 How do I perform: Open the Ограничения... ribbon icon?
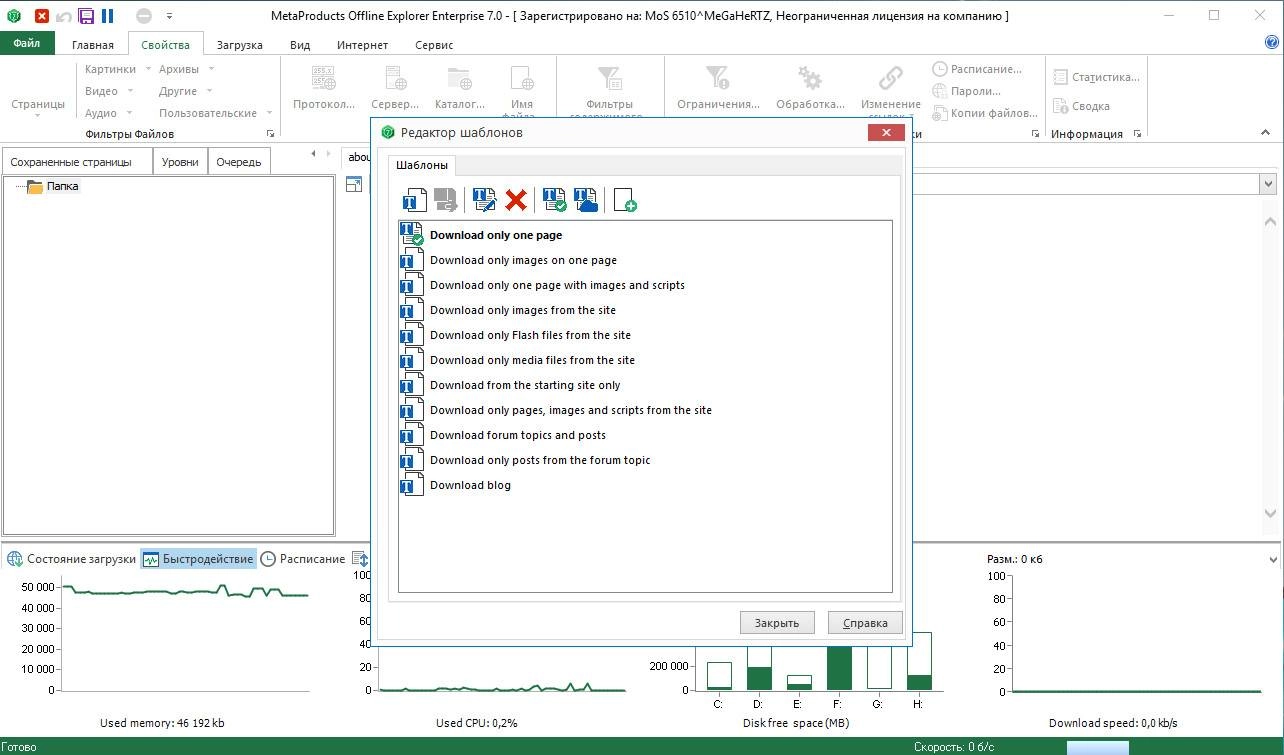click(x=718, y=88)
